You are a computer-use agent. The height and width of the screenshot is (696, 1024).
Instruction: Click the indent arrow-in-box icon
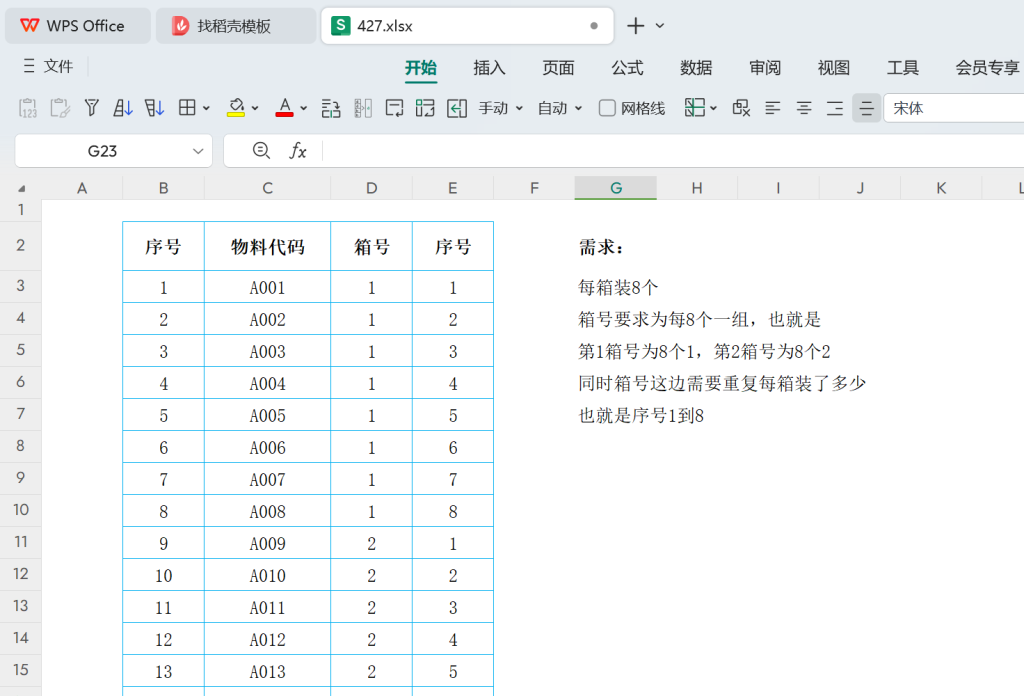456,108
